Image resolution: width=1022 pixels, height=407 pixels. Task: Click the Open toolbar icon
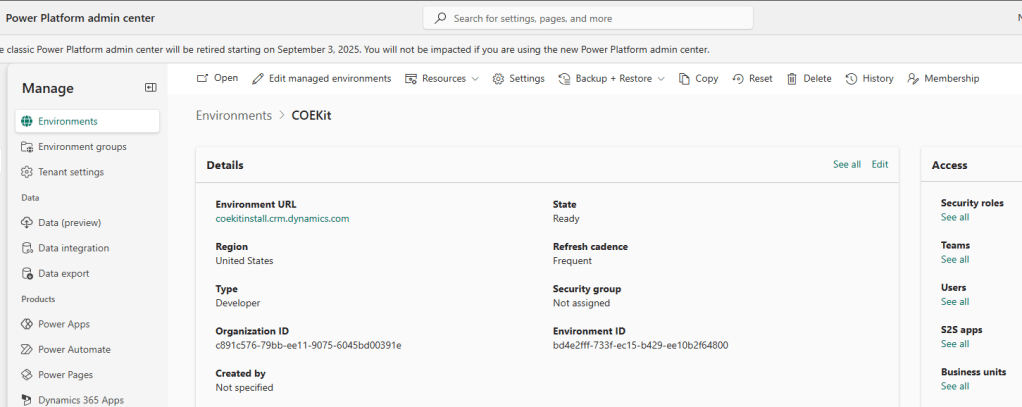click(203, 78)
